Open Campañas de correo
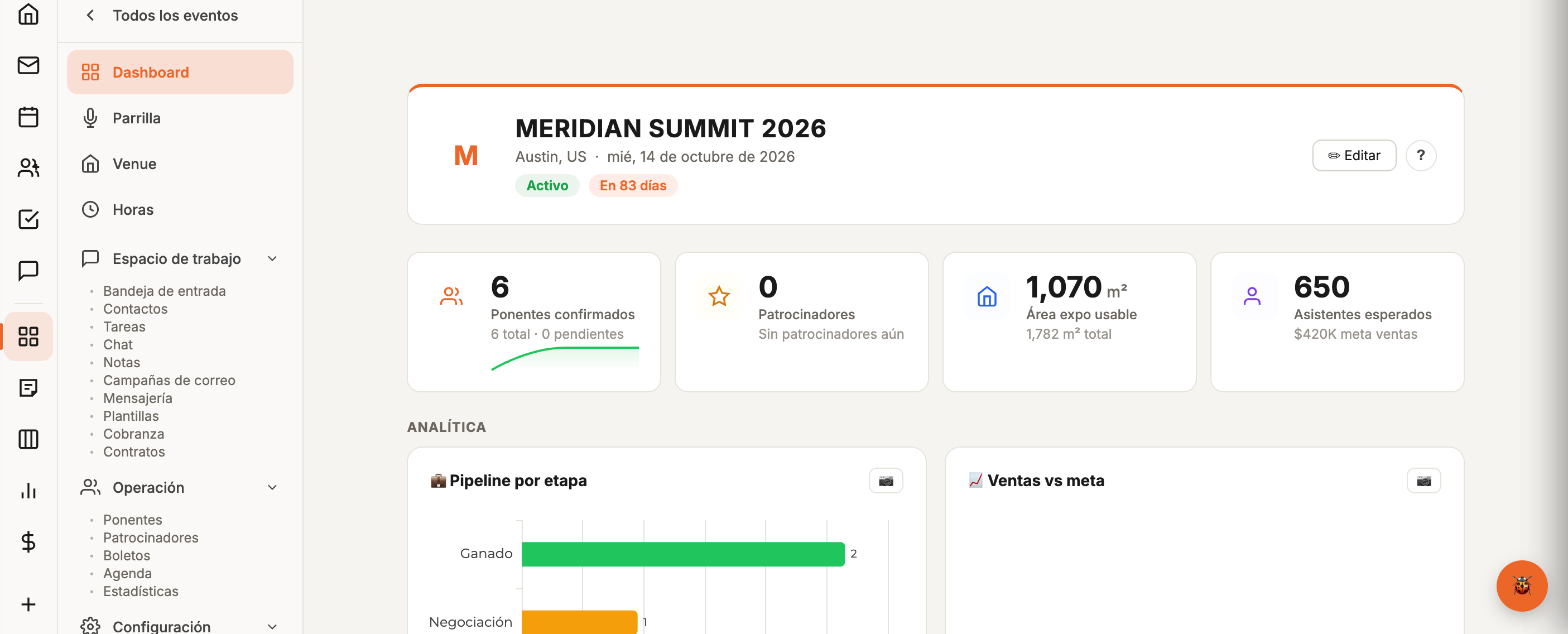Screen dimensions: 1568x634 point(169,381)
